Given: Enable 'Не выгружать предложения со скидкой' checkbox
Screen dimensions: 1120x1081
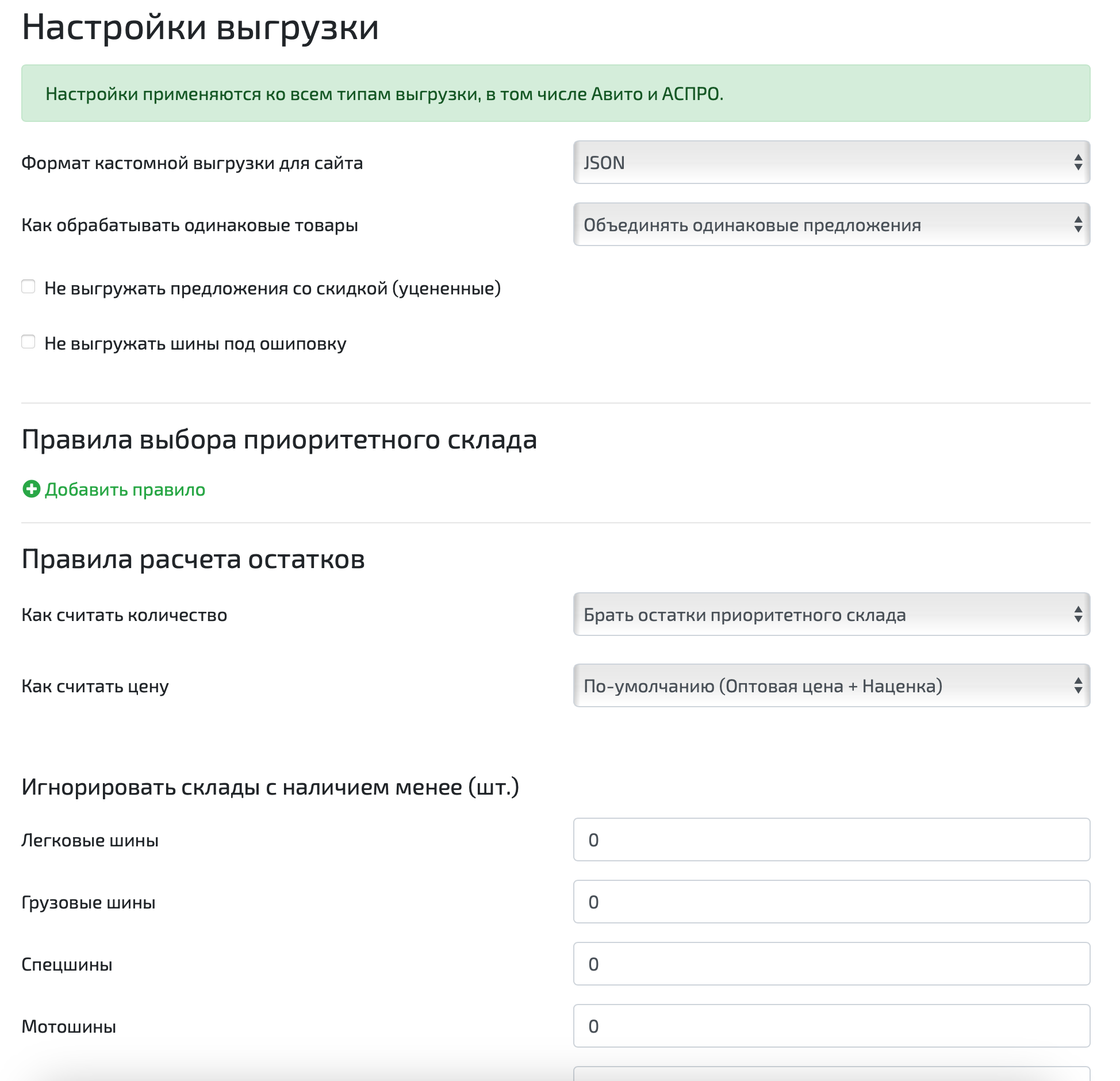Looking at the screenshot, I should tap(28, 286).
